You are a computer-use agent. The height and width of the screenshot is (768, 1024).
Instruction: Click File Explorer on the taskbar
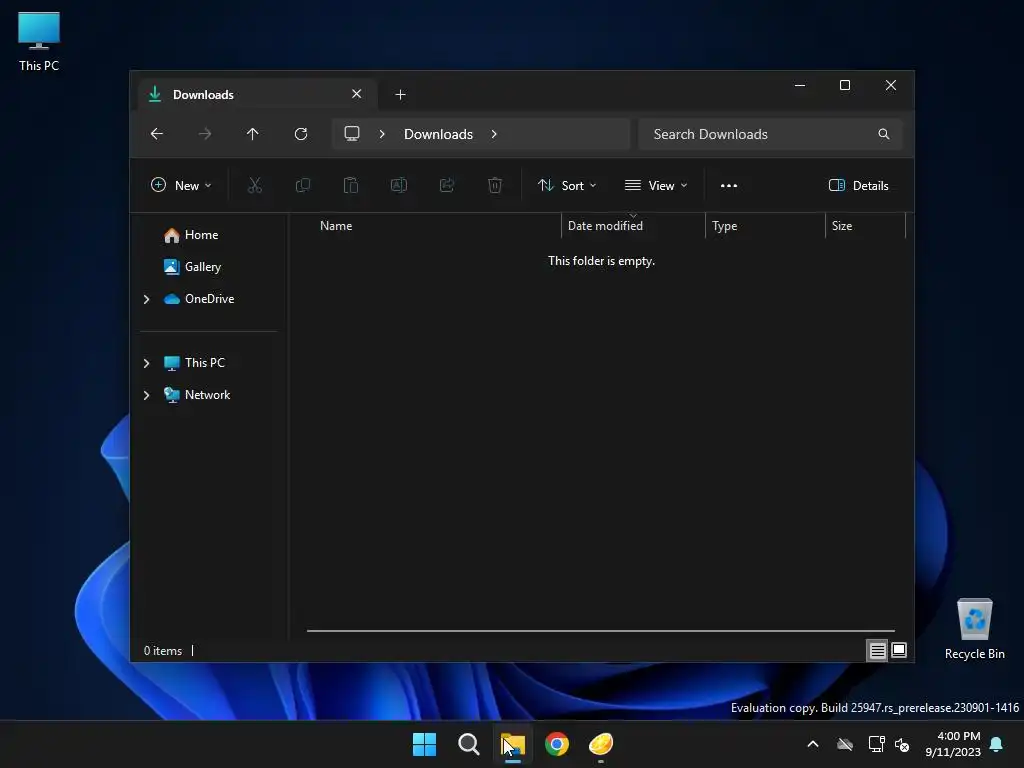click(513, 744)
